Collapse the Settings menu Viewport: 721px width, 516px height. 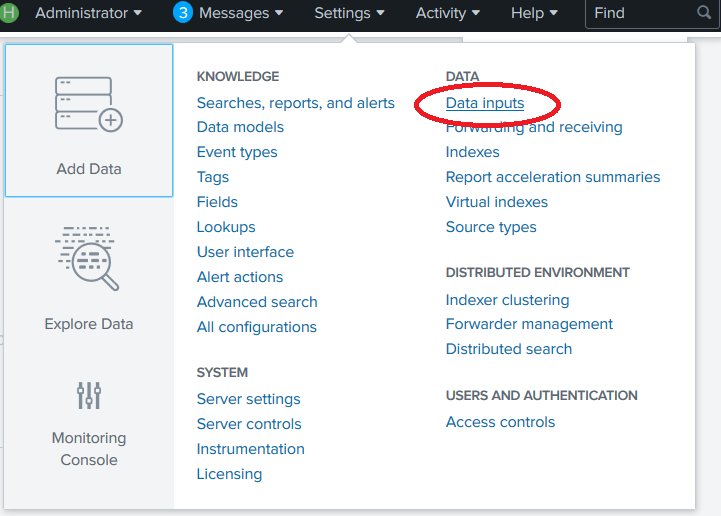coord(350,13)
